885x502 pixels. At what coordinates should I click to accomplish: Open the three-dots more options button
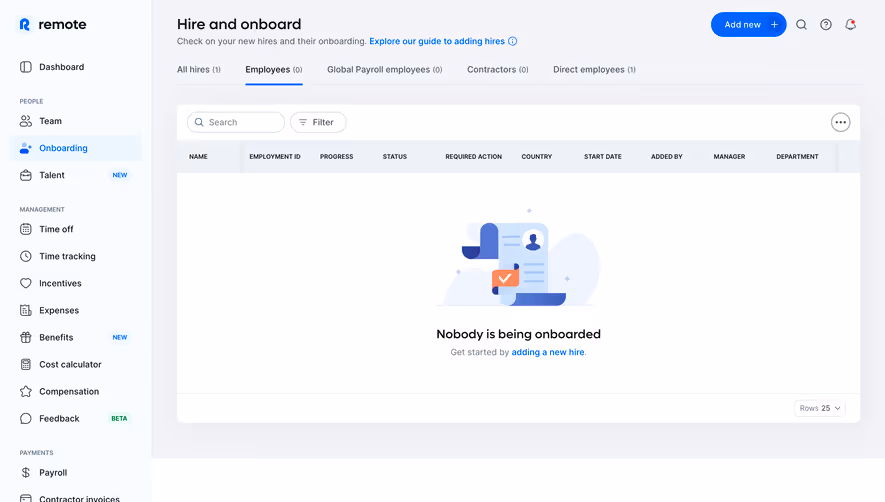pos(840,122)
